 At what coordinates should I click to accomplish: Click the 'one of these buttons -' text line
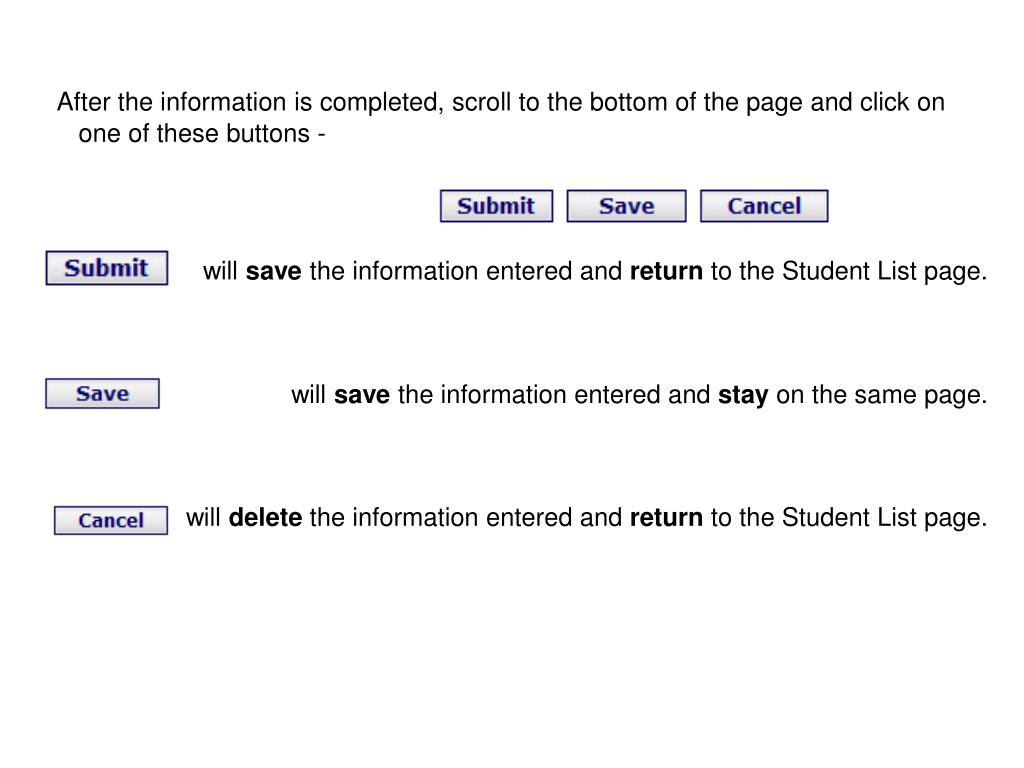click(x=202, y=134)
